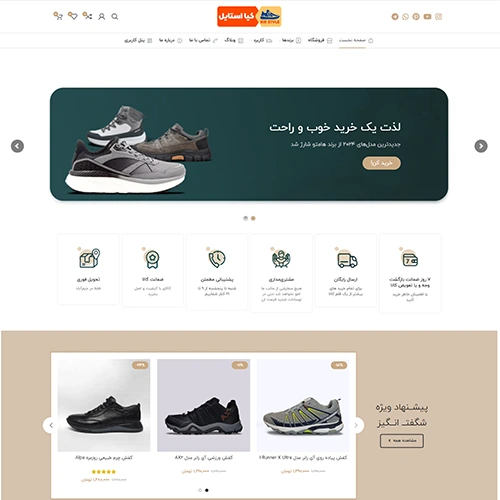Click the user account icon

pyautogui.click(x=102, y=16)
